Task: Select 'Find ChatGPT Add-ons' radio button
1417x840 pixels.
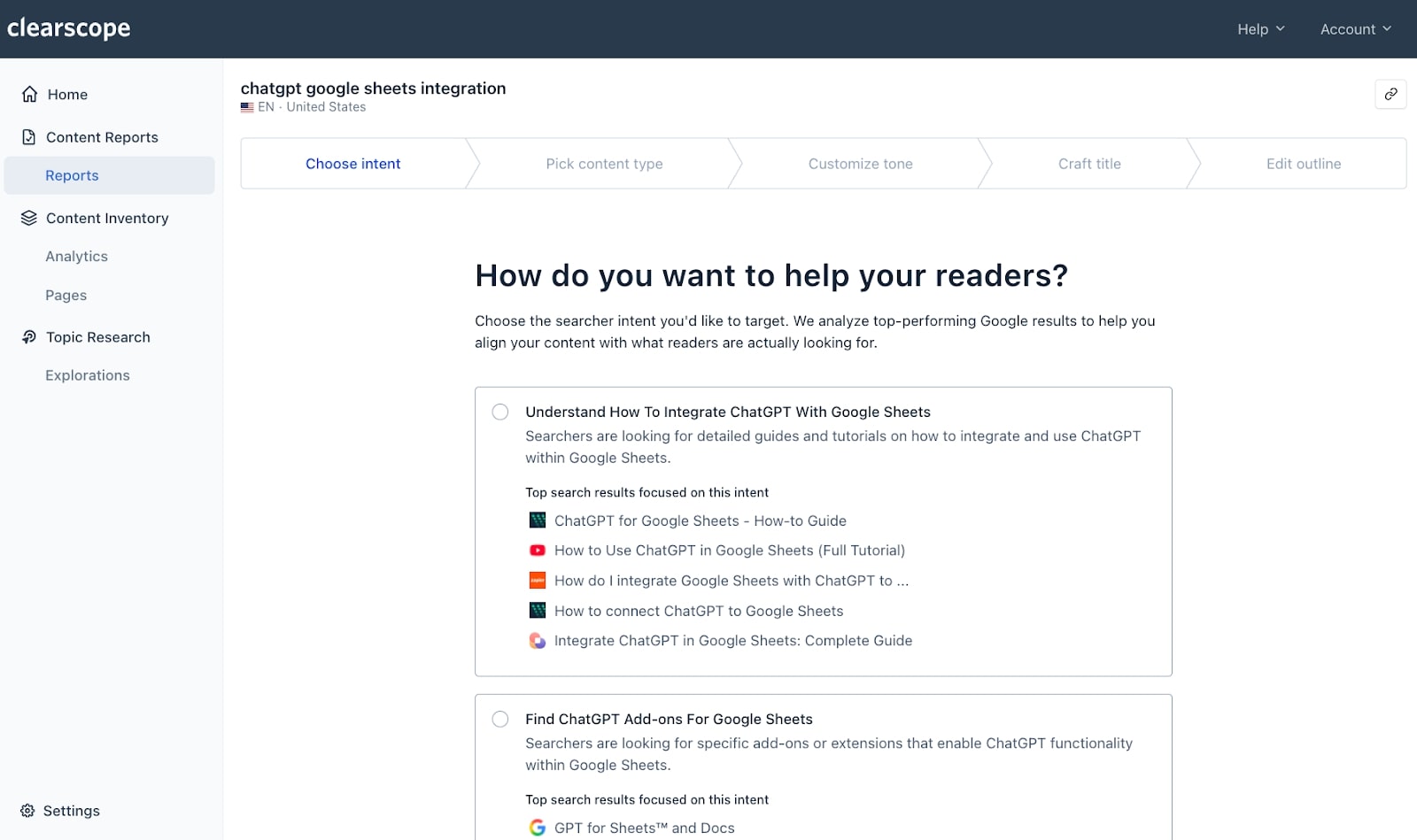Action: tap(500, 719)
